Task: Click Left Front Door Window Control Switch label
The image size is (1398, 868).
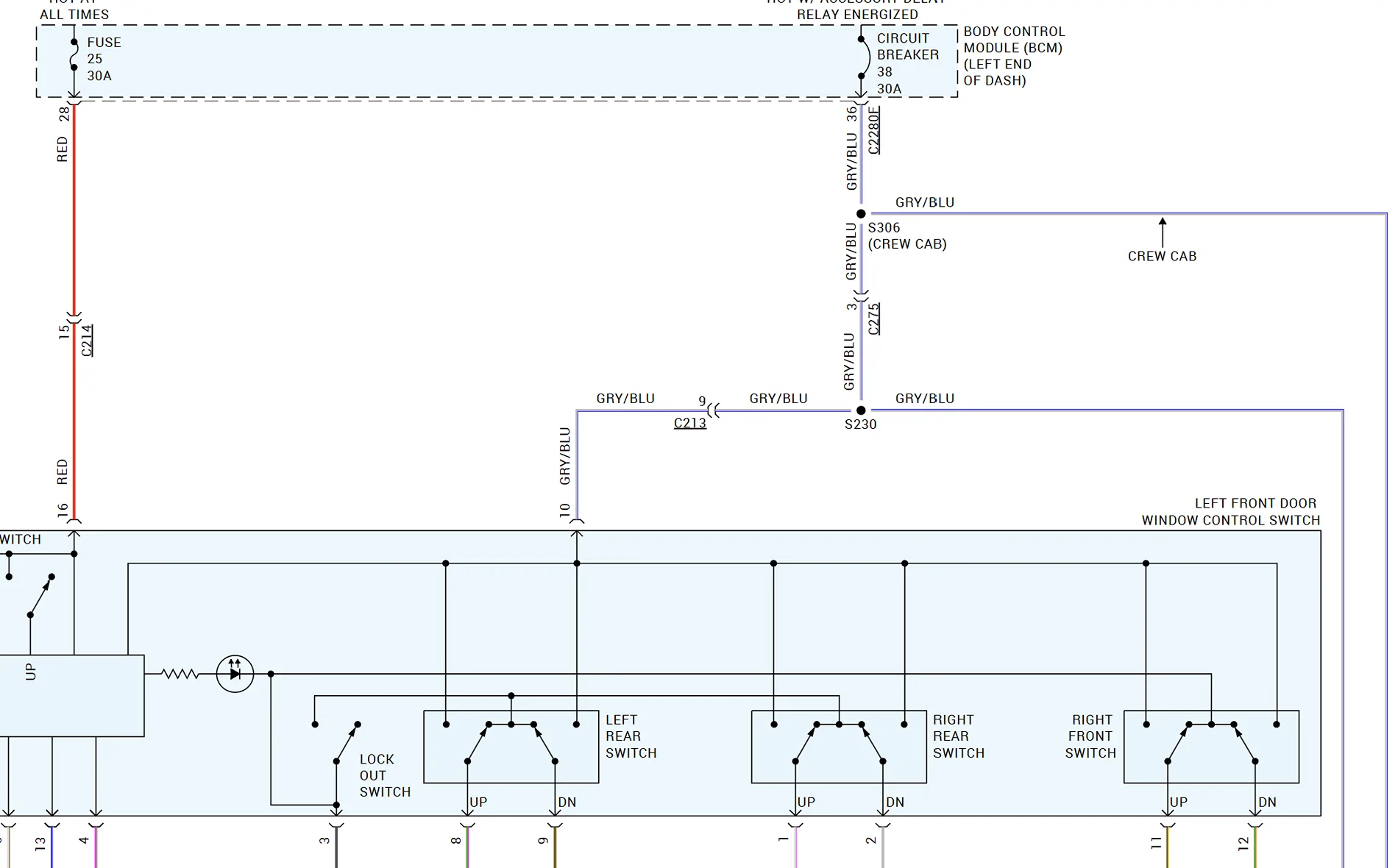Action: point(1231,512)
